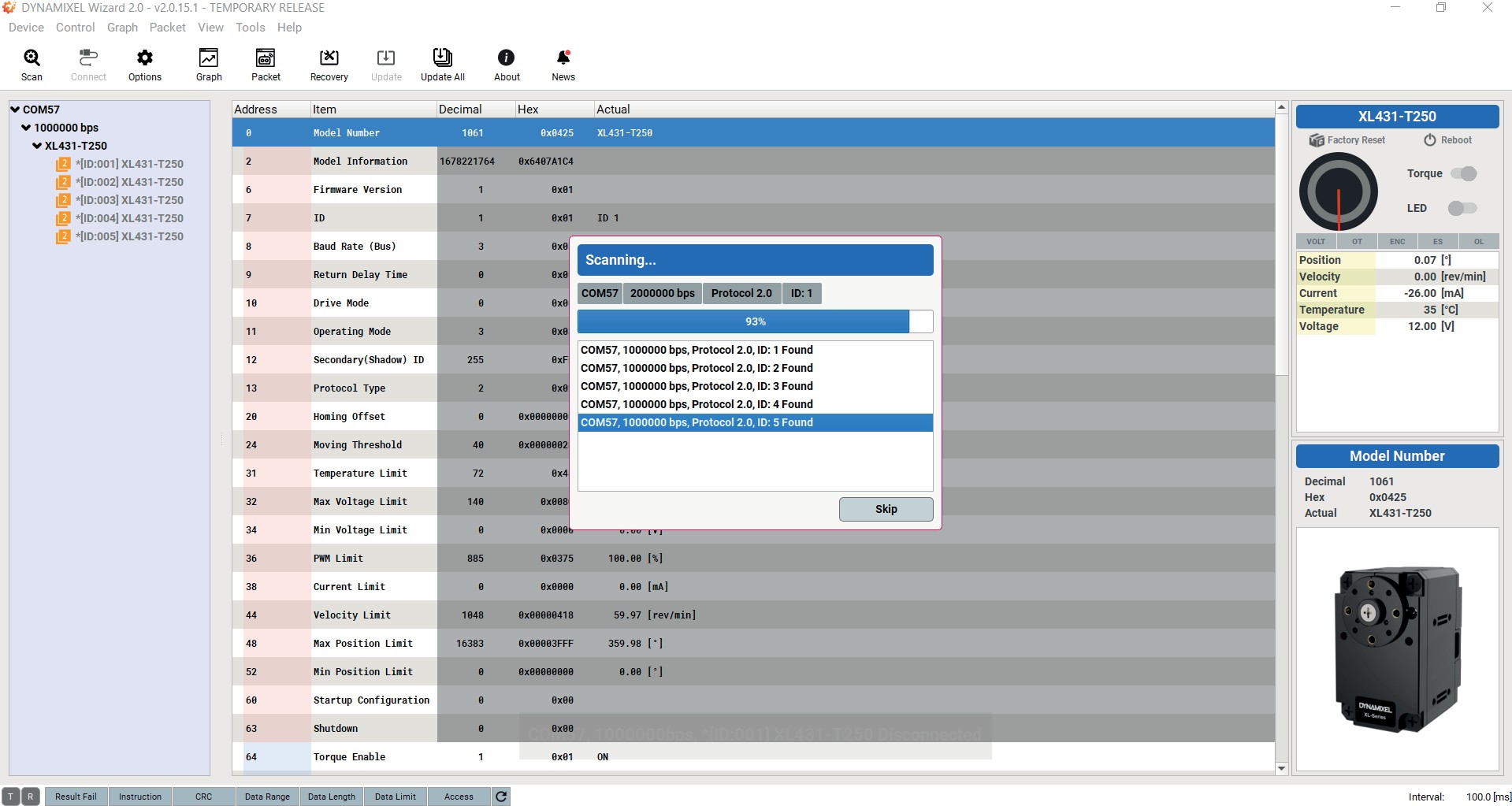
Task: Click the position dial knob
Action: point(1338,191)
